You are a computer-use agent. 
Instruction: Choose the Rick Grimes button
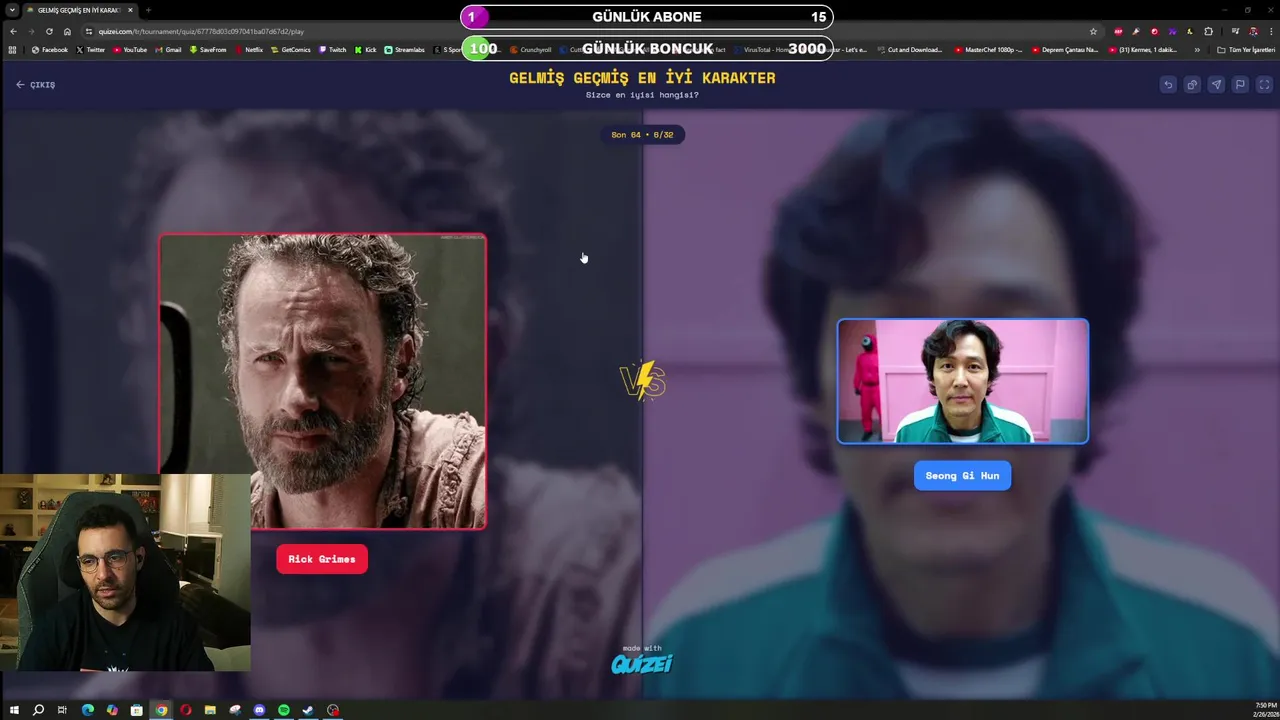click(x=322, y=559)
